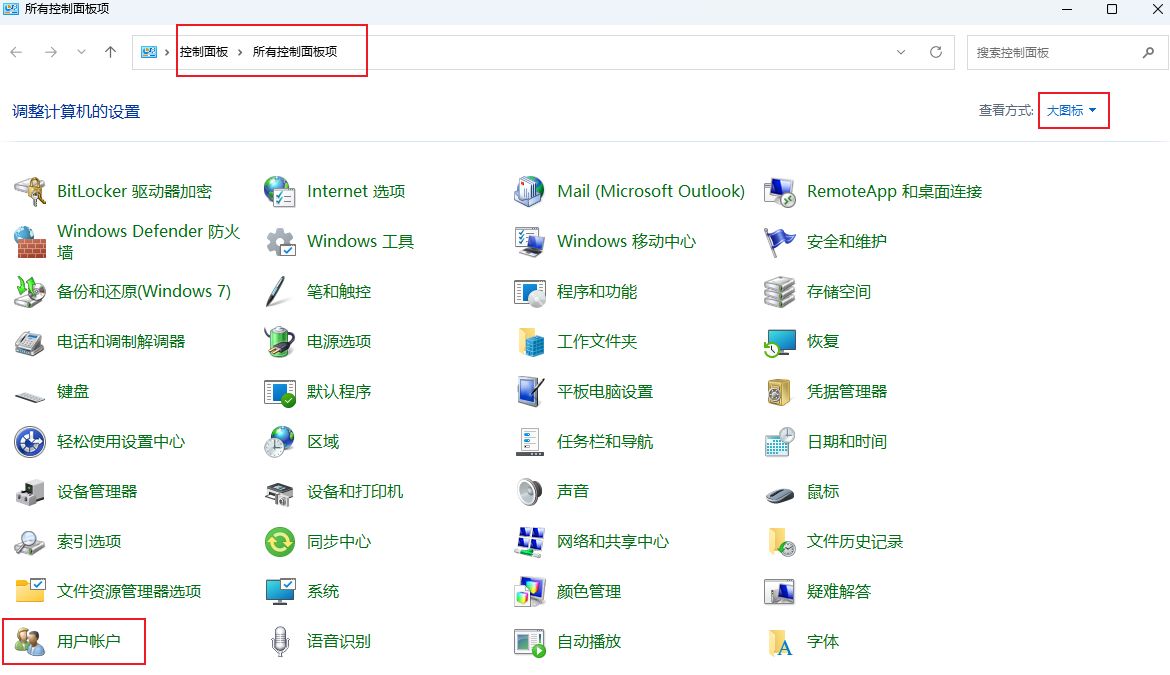Click the 声音 speaker icon

coord(529,491)
